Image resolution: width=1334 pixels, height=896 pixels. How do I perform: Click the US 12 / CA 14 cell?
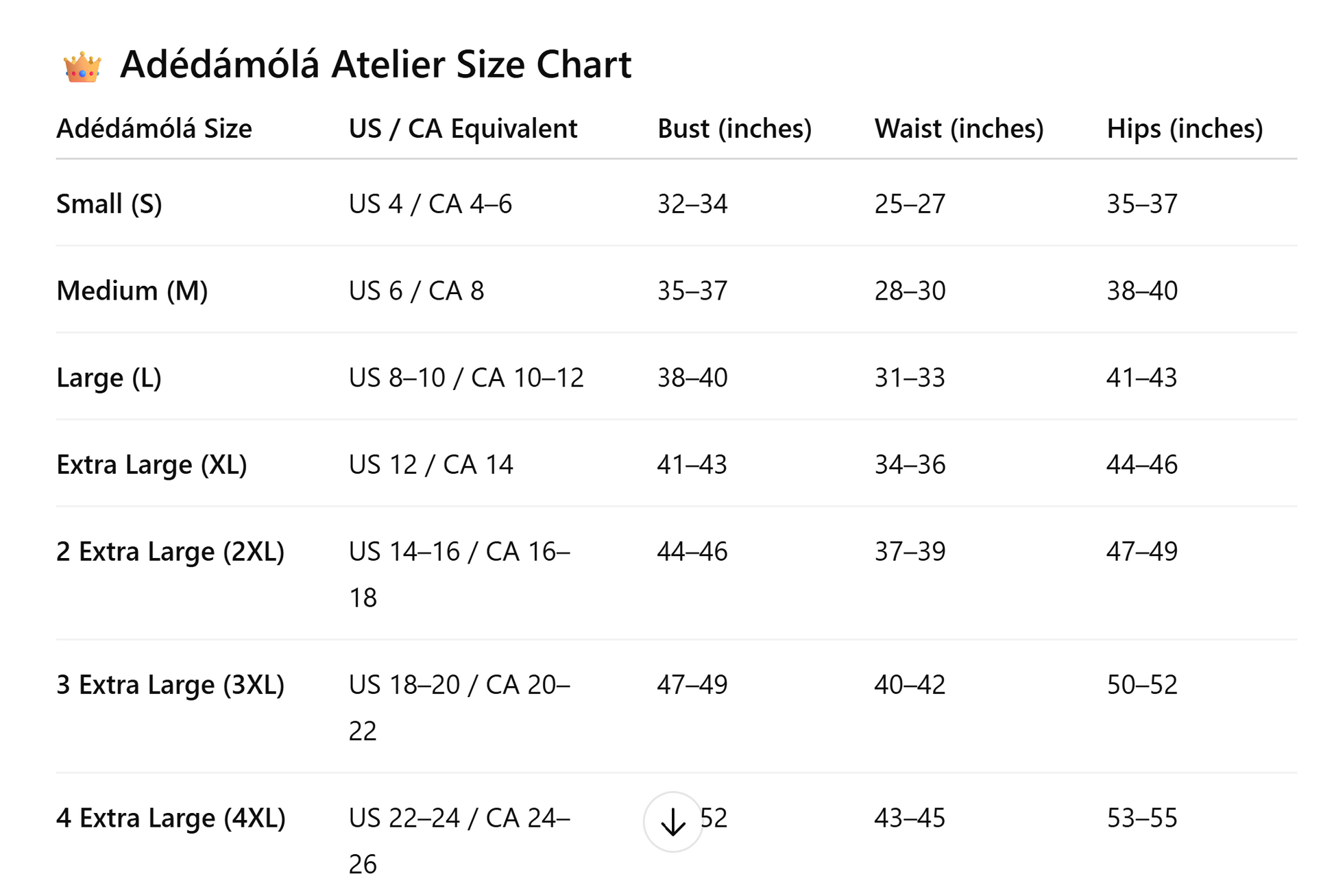coord(430,465)
